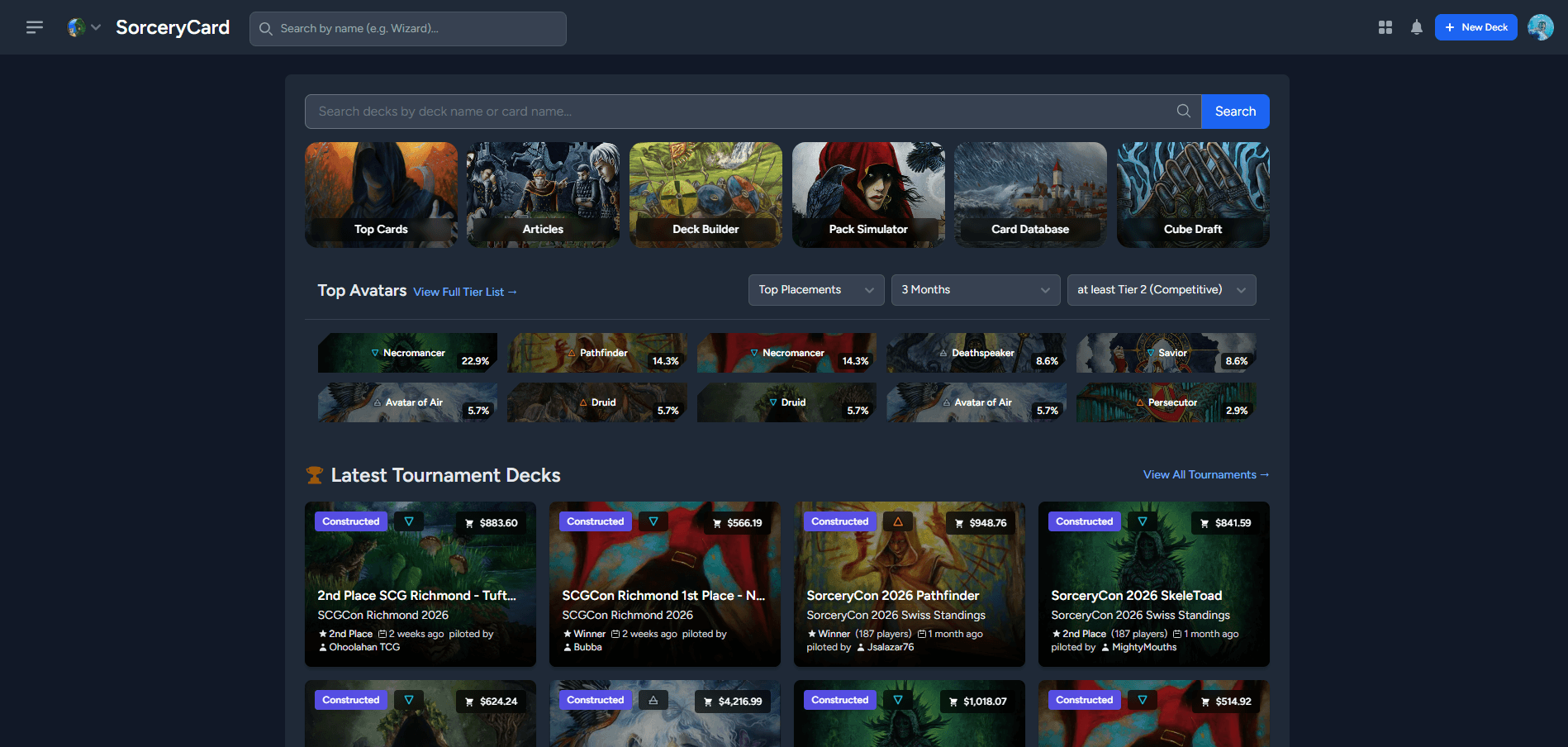Click the cart icon on the SkeleToad deck
1568x747 pixels.
point(1205,522)
